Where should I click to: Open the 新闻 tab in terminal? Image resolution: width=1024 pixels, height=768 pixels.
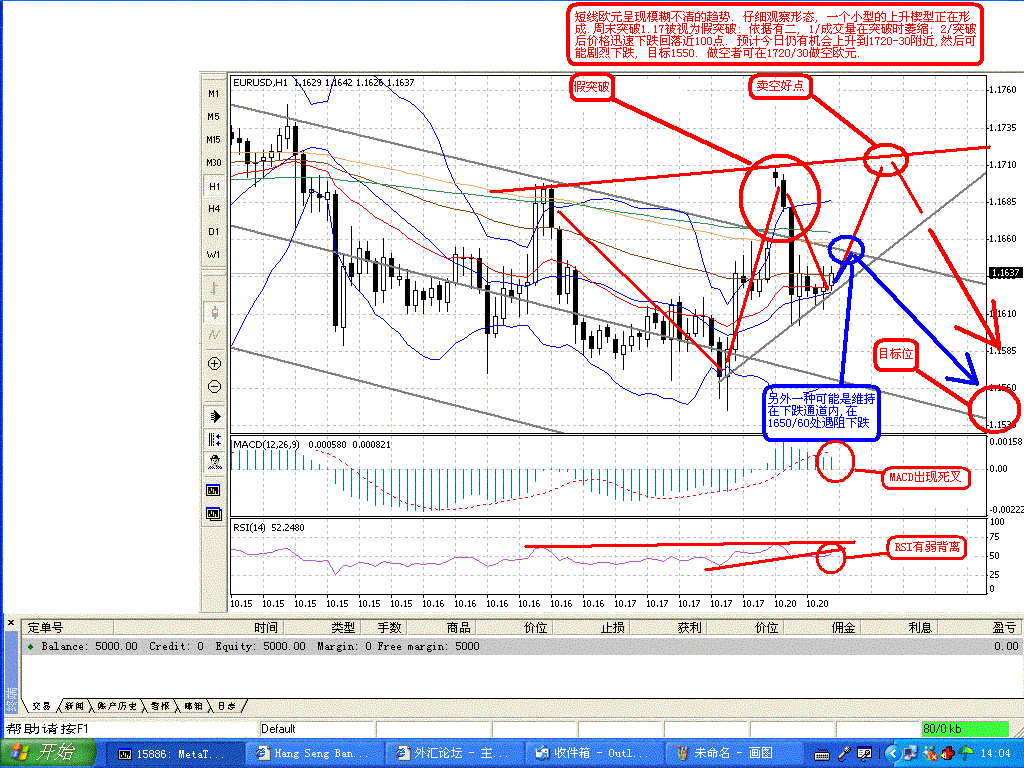click(x=74, y=706)
